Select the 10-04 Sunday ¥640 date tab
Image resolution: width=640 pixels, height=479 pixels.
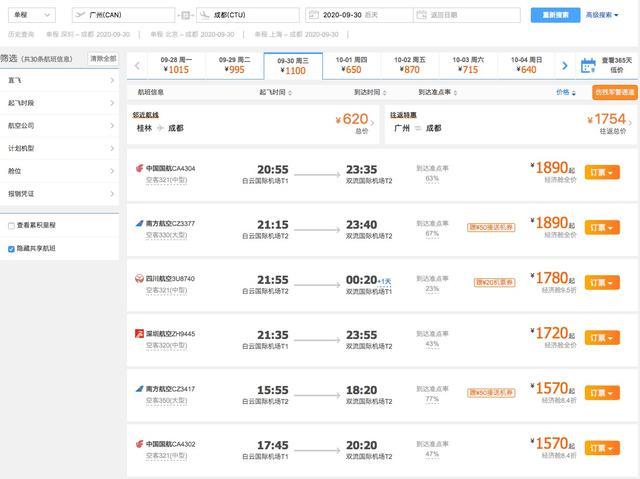coord(527,65)
